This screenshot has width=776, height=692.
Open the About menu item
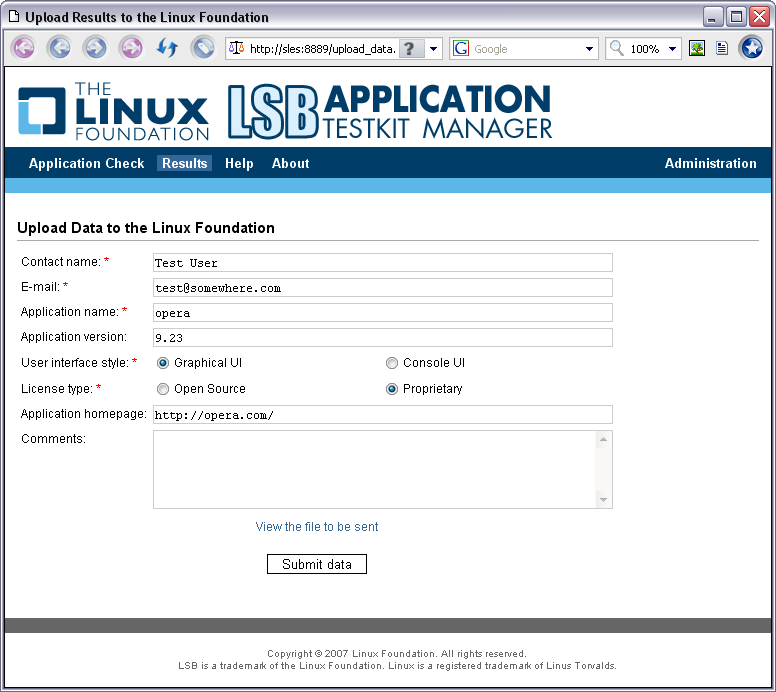click(x=291, y=163)
